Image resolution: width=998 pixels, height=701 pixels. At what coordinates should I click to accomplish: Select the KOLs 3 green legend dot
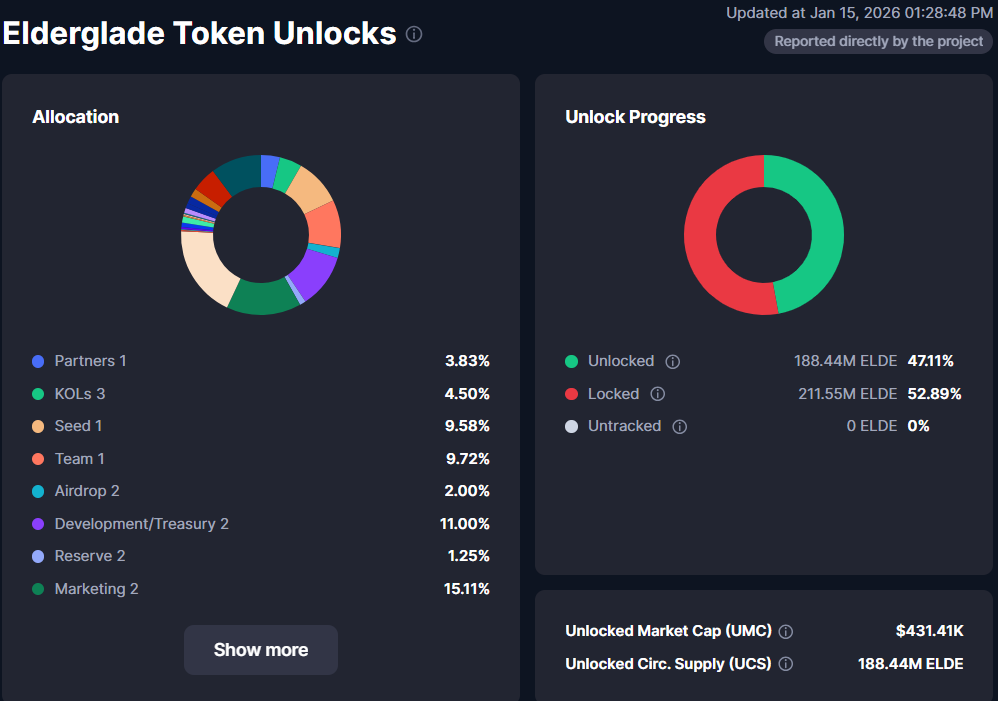coord(38,394)
